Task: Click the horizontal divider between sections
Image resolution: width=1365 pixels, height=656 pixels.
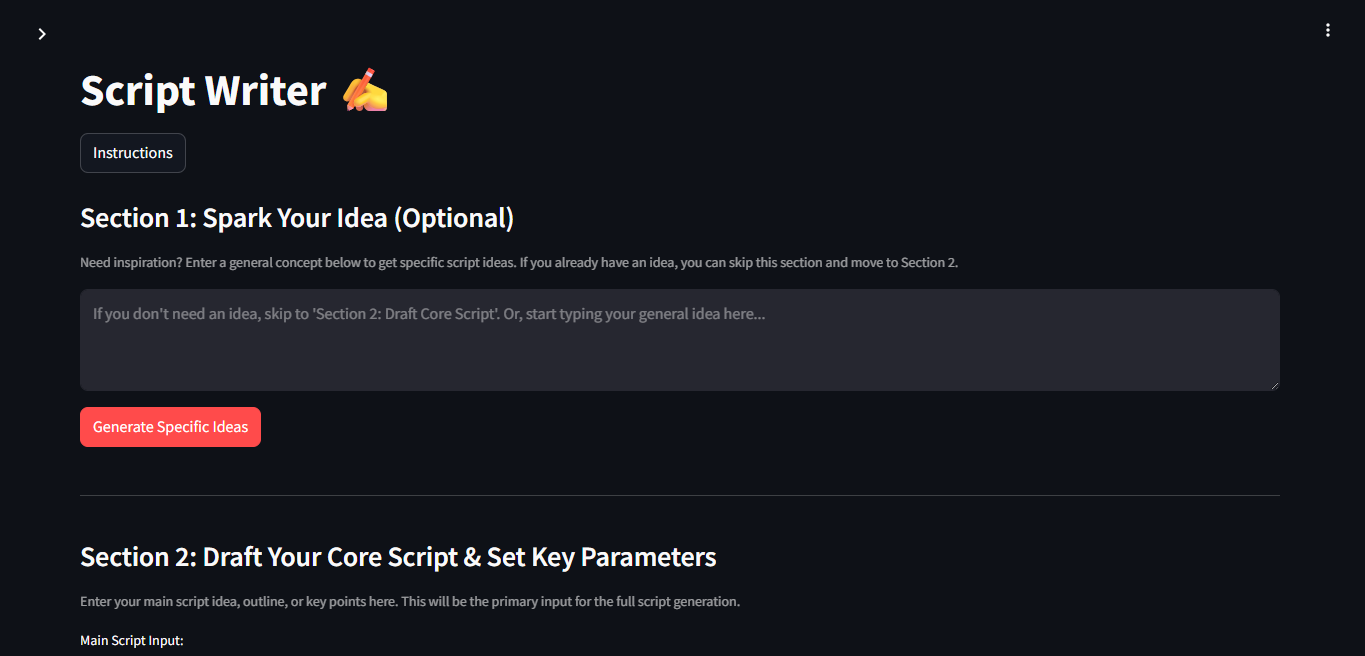Action: (x=680, y=495)
